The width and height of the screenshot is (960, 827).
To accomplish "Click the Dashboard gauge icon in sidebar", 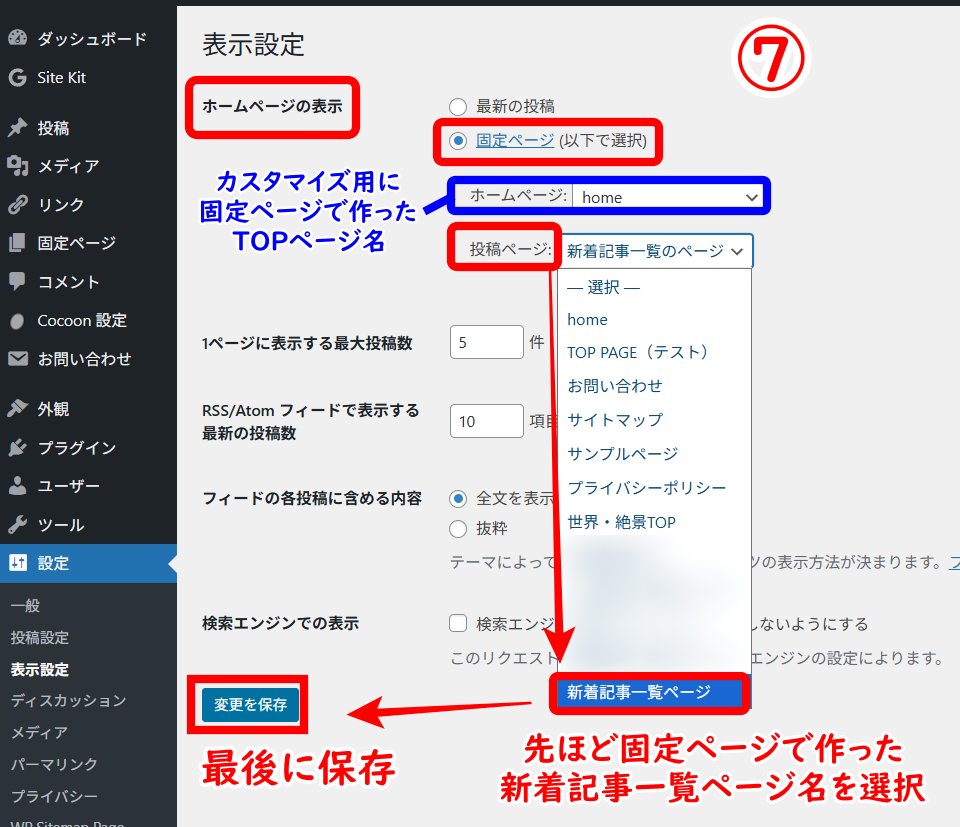I will [x=17, y=39].
